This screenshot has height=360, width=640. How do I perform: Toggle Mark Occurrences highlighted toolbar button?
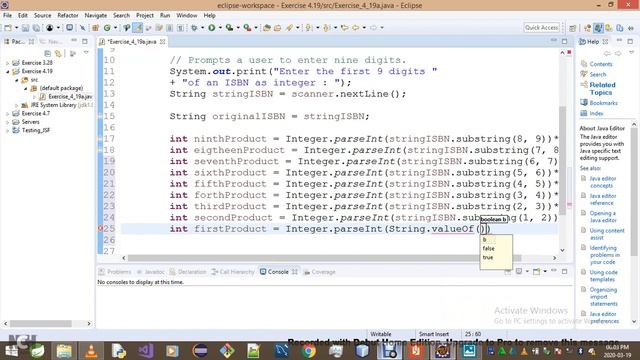click(138, 28)
